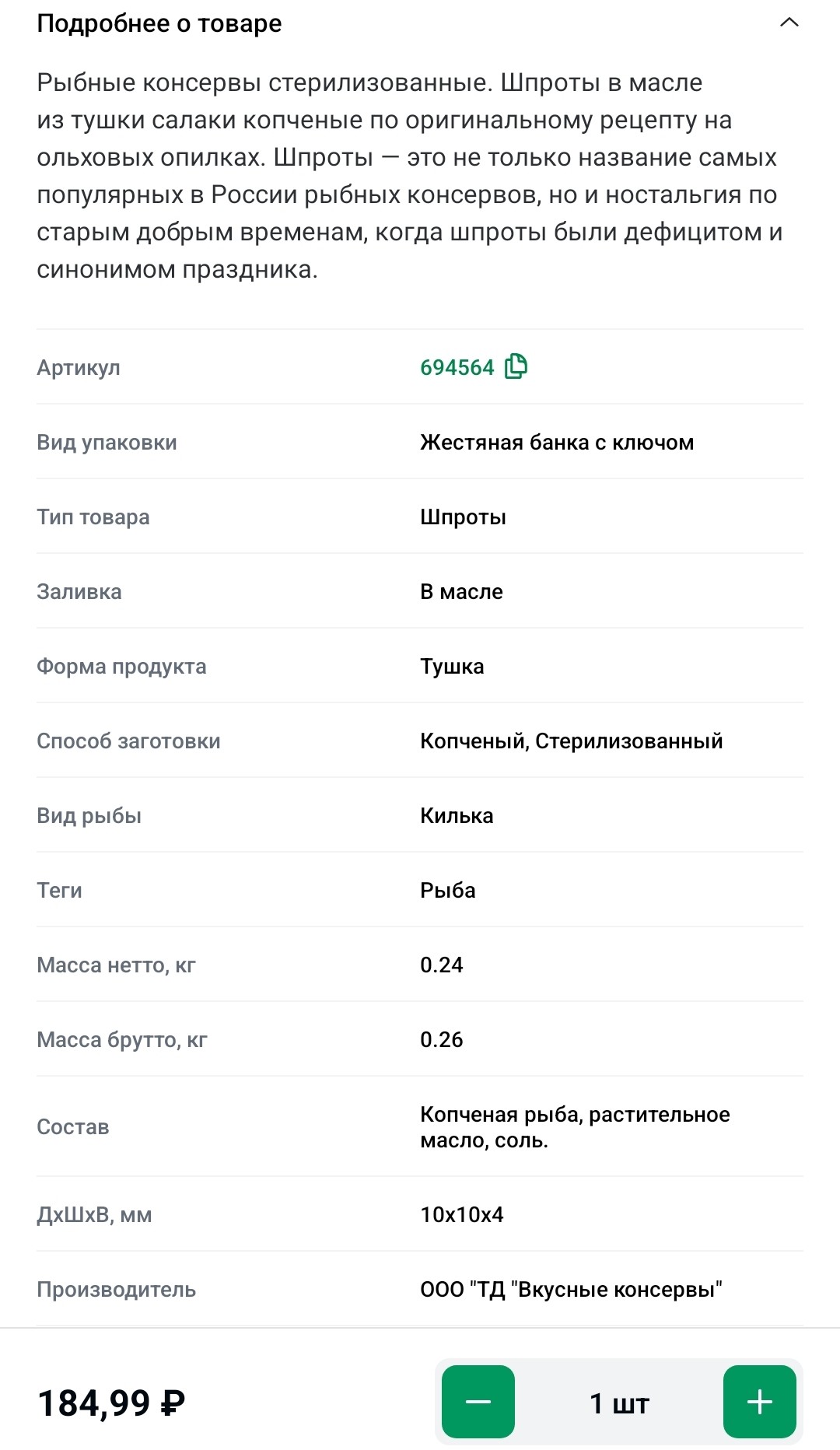Tap the dimensions value 10x10x4
The width and height of the screenshot is (840, 1450).
(x=462, y=1214)
